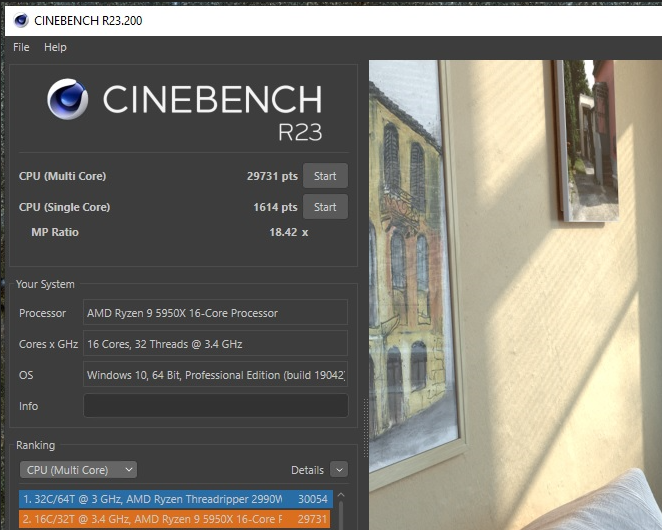This screenshot has width=662, height=530.
Task: Start the CPU Multi Core test
Action: pyautogui.click(x=325, y=176)
